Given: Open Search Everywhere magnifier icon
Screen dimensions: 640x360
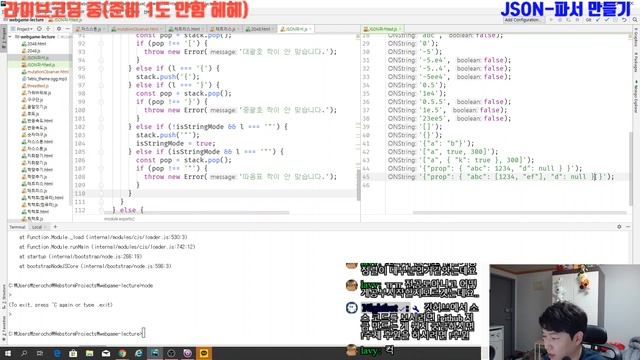Looking at the screenshot, I should [x=635, y=20].
